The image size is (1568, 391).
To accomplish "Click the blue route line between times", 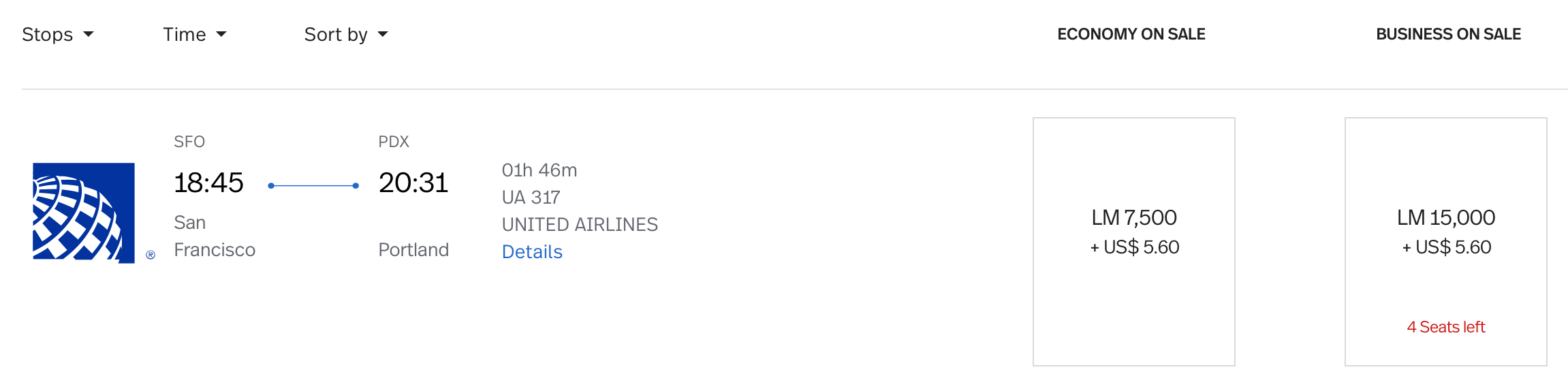I will (x=313, y=185).
